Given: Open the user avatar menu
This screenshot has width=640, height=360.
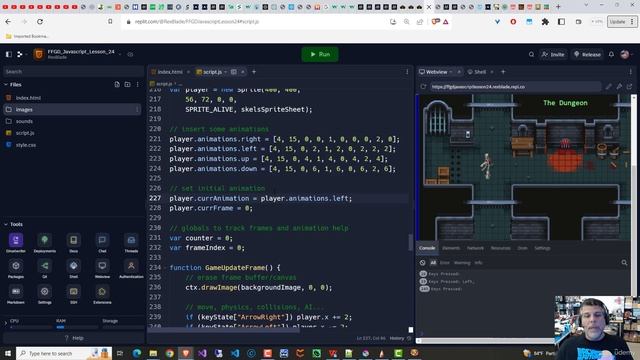Looking at the screenshot, I should 625,54.
